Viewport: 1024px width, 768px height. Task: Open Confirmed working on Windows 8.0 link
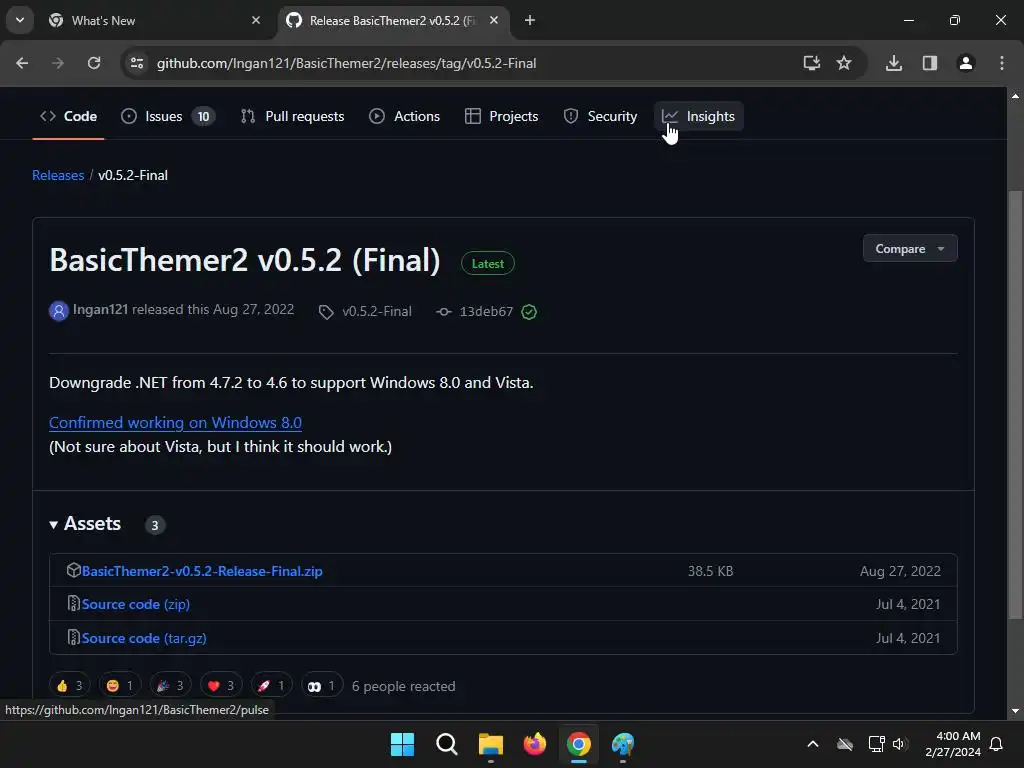(175, 423)
